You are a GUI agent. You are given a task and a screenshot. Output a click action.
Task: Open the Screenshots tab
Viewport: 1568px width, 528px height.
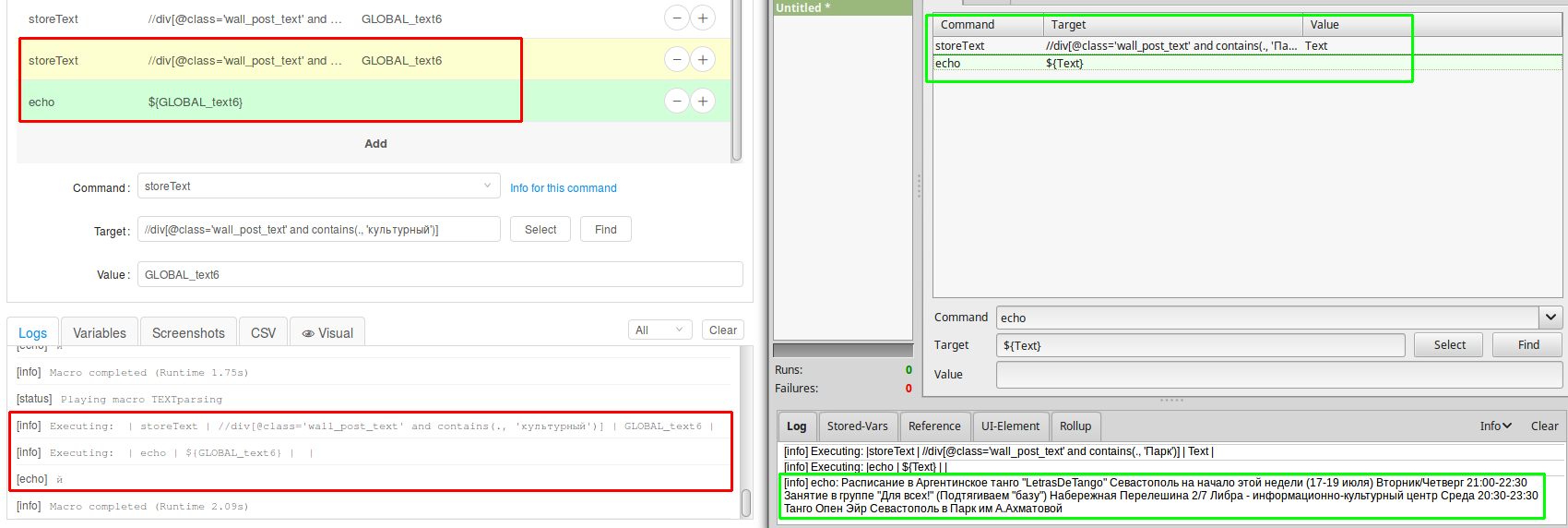coord(188,333)
